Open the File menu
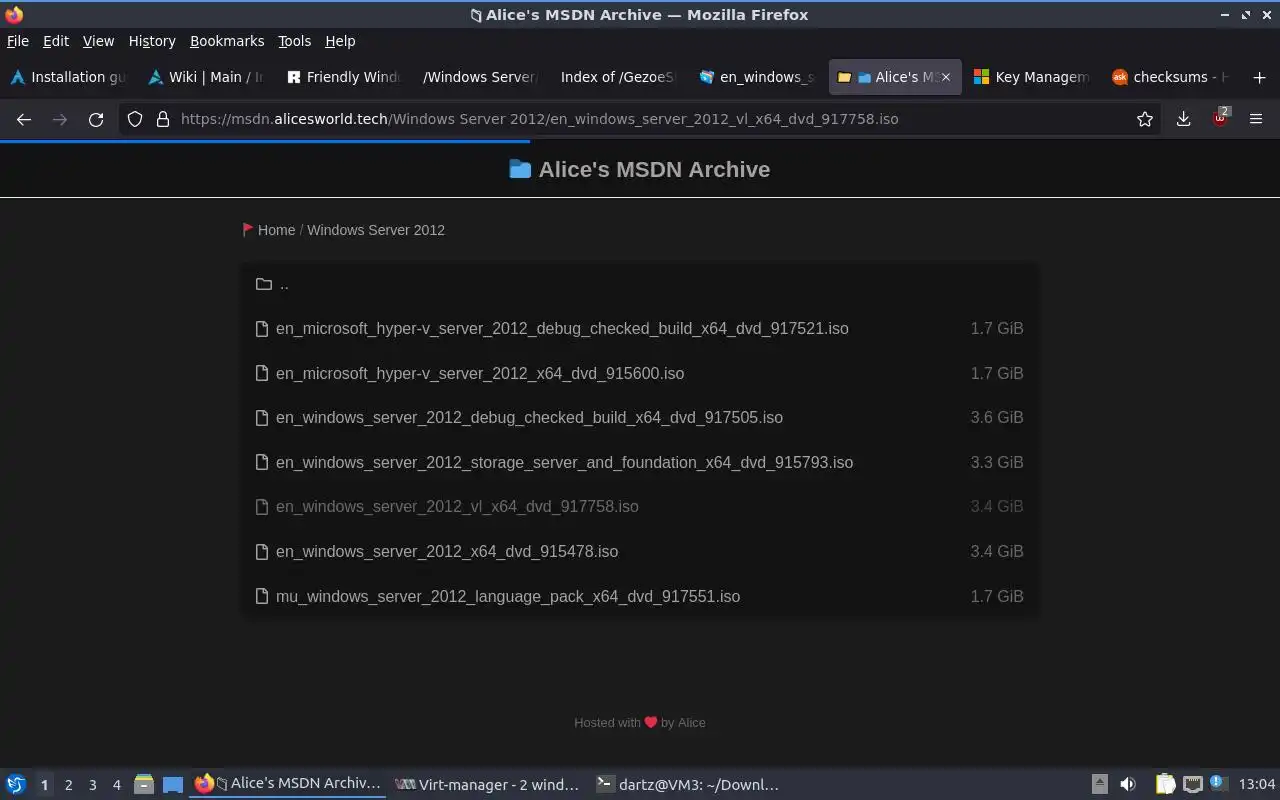Screen dimensions: 1280x800 [x=18, y=41]
